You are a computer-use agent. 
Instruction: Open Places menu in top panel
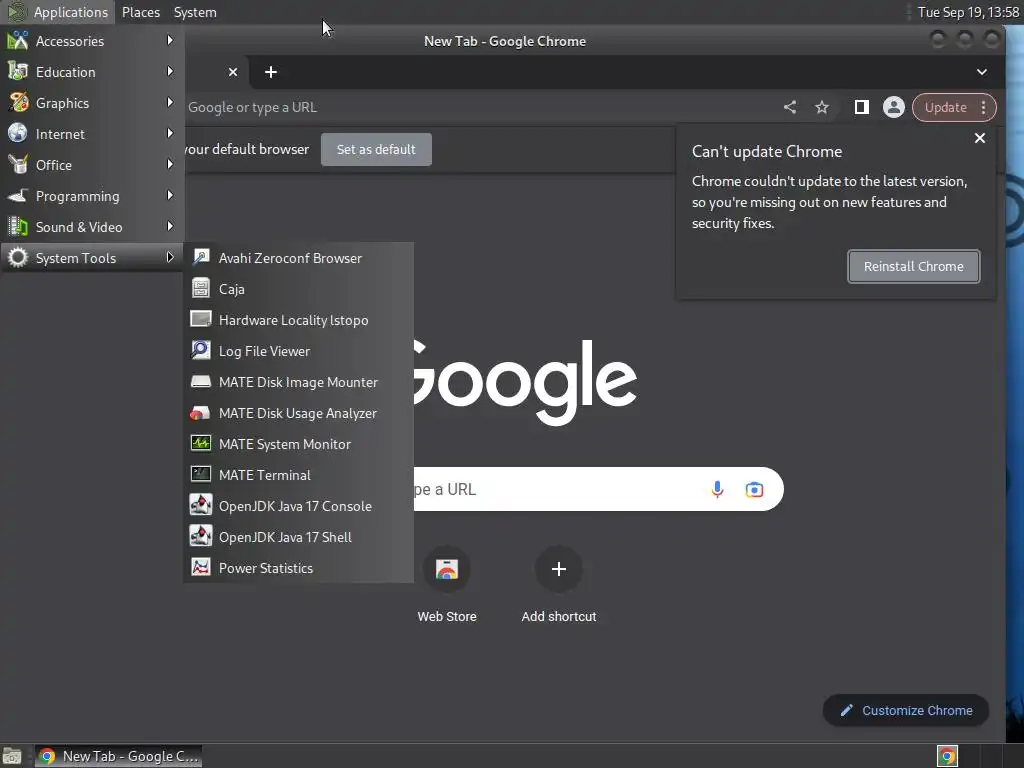tap(140, 12)
